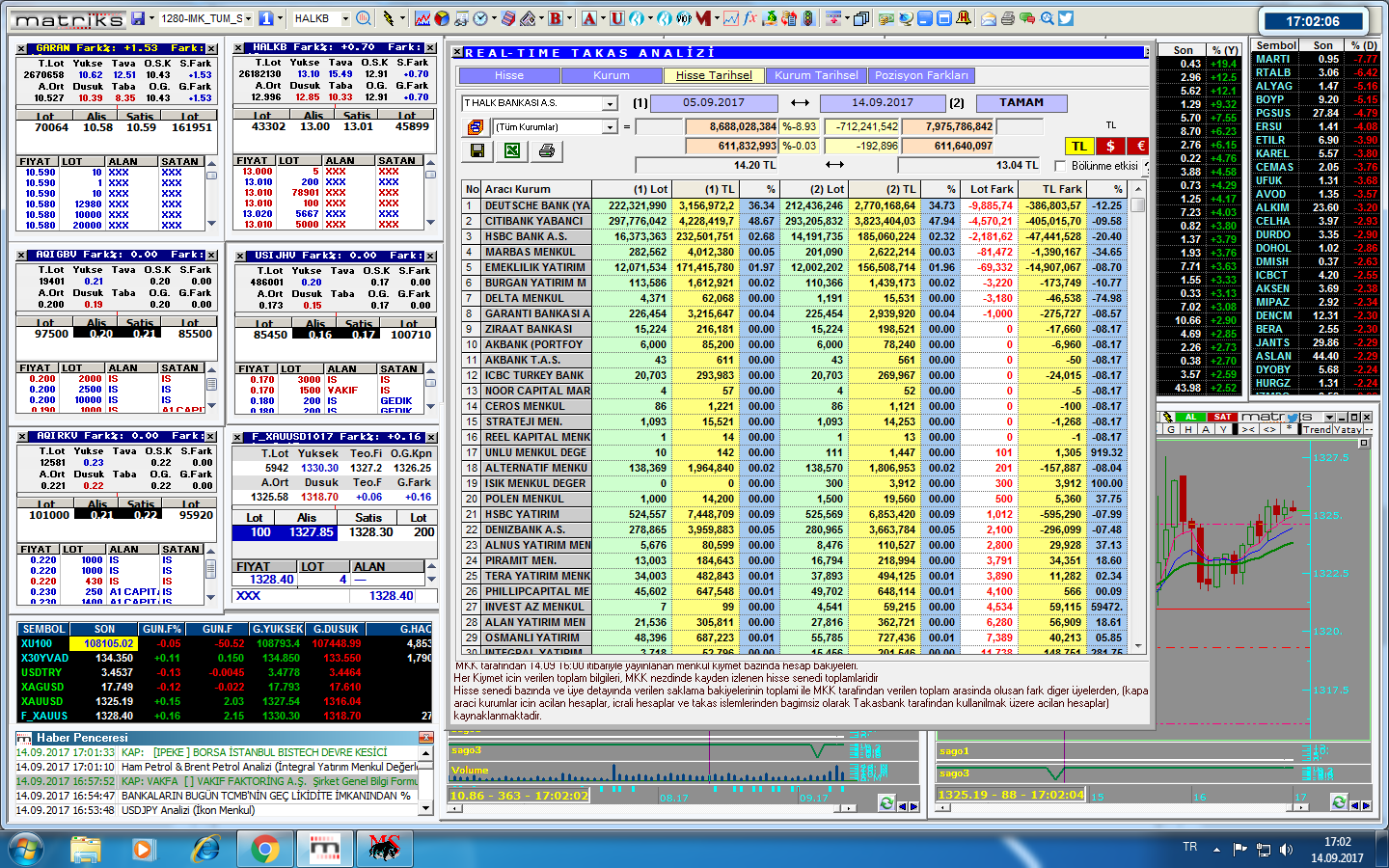This screenshot has height=868, width=1389.
Task: Open the 1280-IMK_TUM_S page dropdown
Action: 248,18
